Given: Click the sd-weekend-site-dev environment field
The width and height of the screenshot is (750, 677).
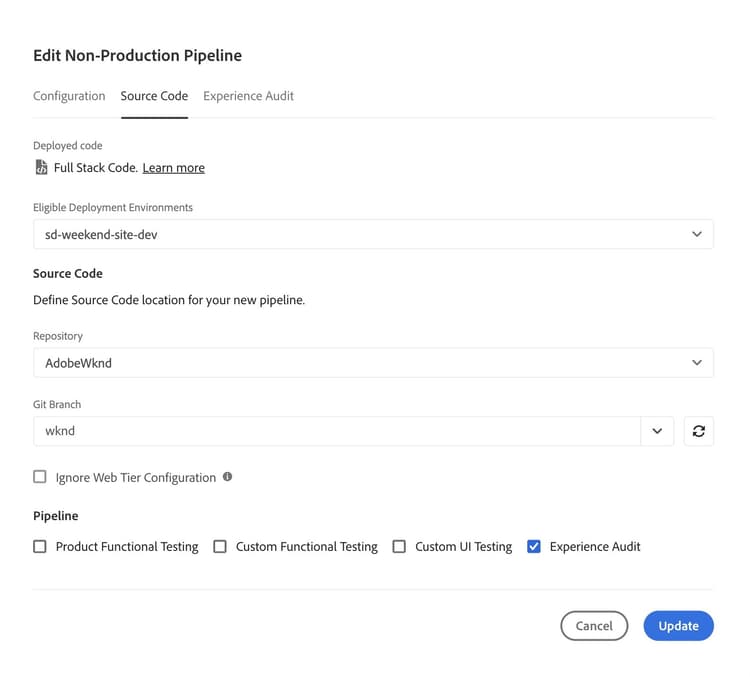Looking at the screenshot, I should tap(360, 234).
